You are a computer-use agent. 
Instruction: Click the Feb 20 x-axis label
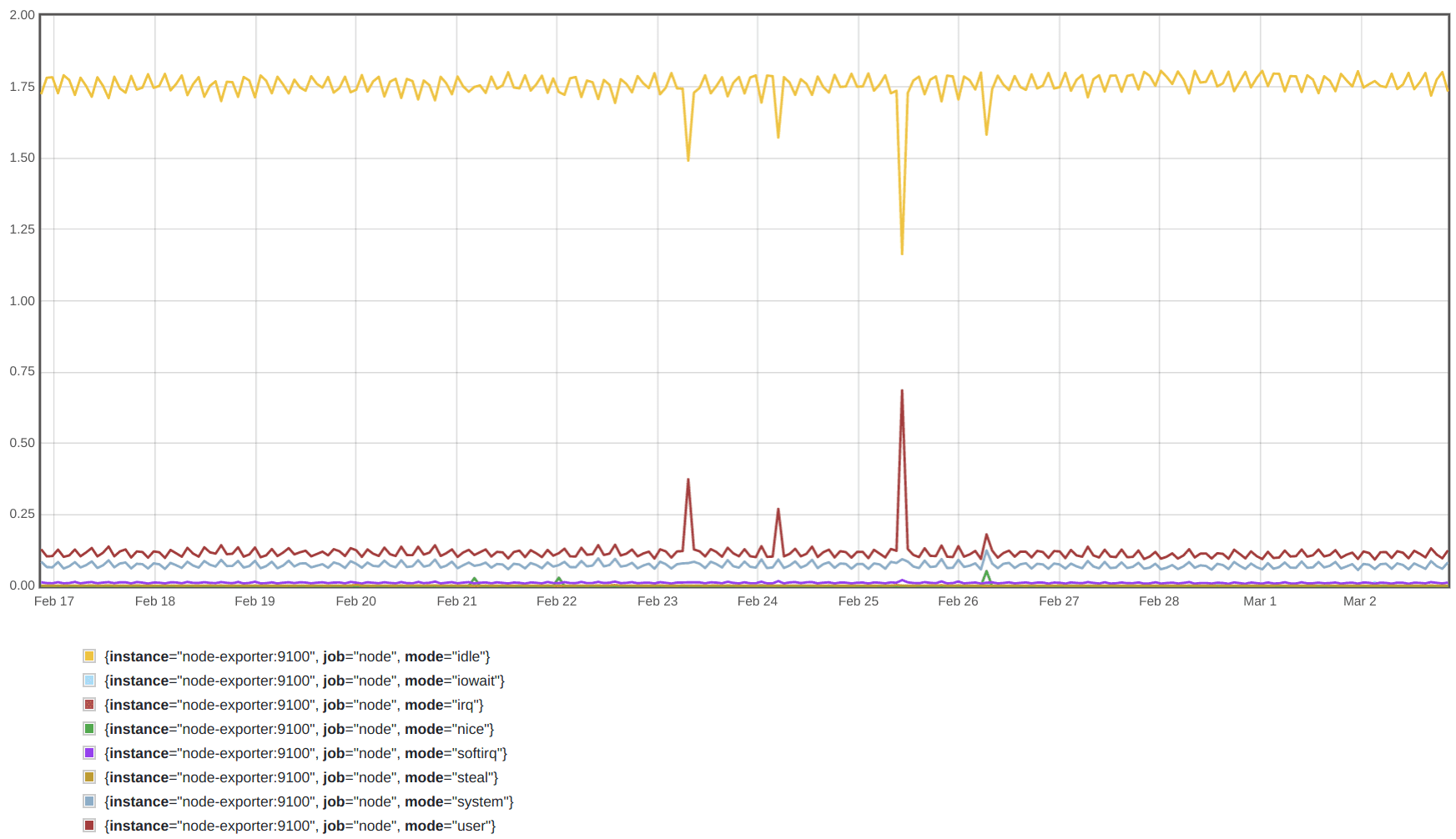click(x=356, y=601)
